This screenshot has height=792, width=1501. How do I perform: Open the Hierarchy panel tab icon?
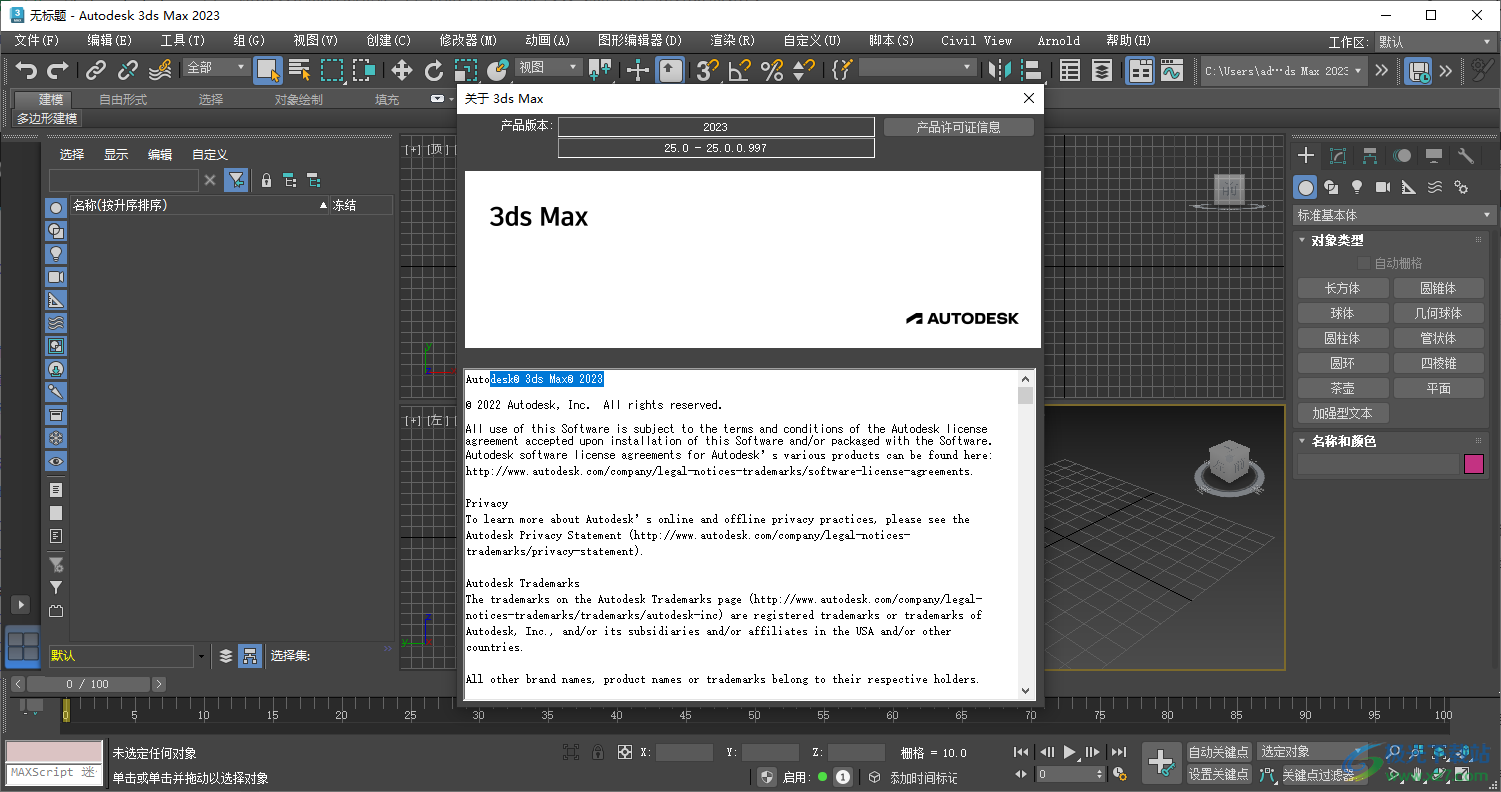tap(1370, 156)
